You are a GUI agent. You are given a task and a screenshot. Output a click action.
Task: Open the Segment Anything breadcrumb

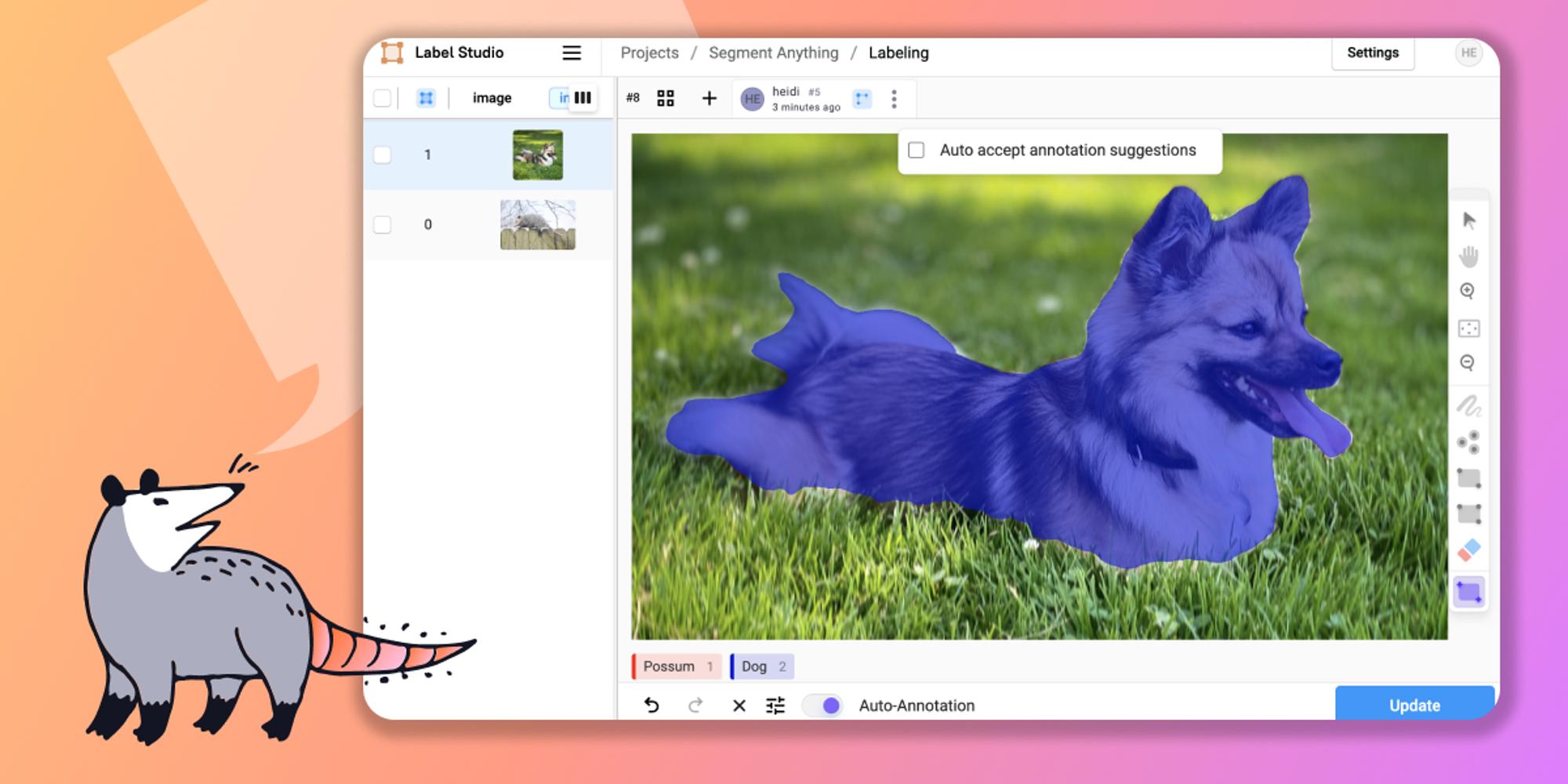[x=773, y=53]
